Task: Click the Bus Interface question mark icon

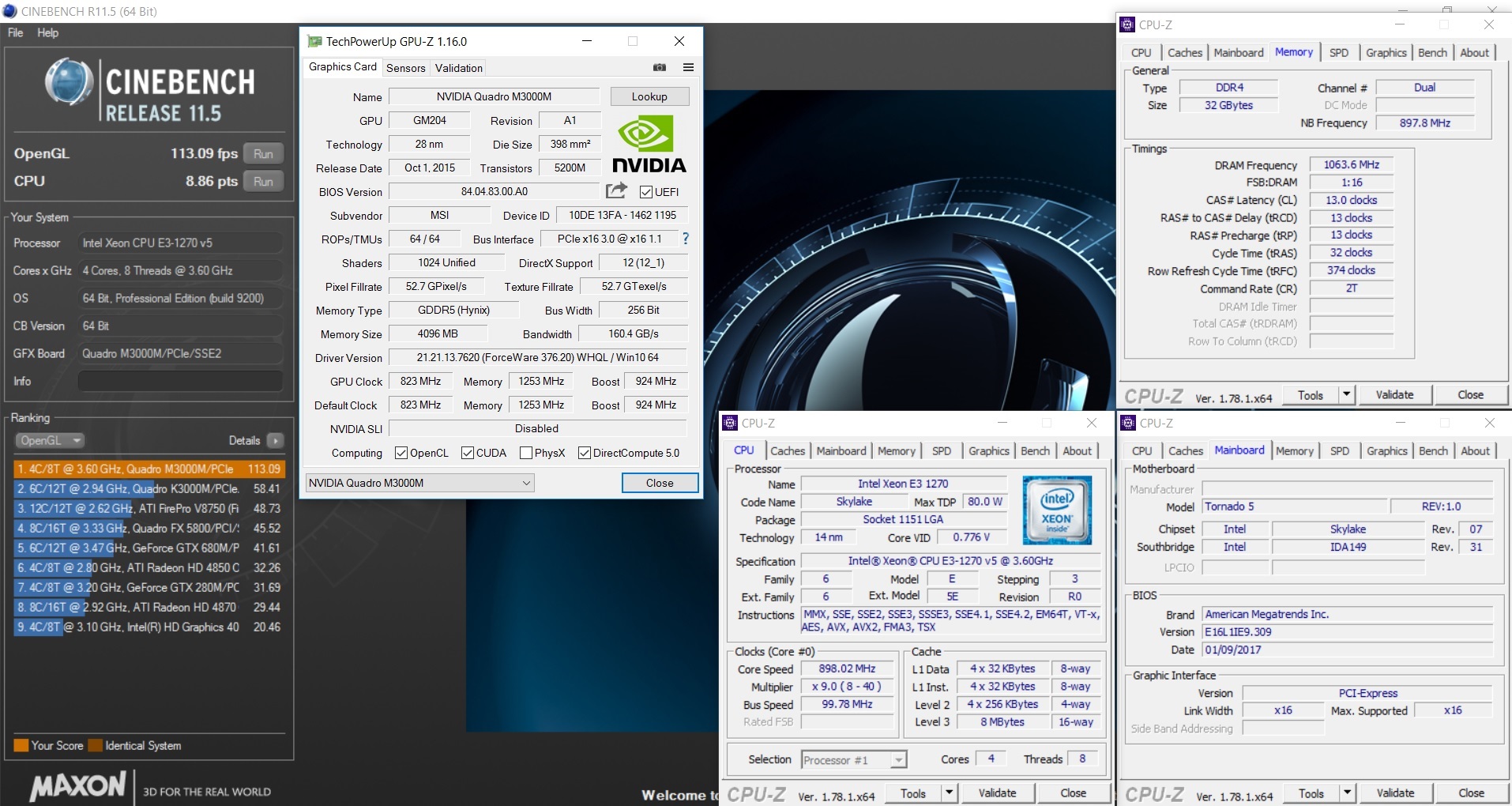Action: pyautogui.click(x=685, y=239)
